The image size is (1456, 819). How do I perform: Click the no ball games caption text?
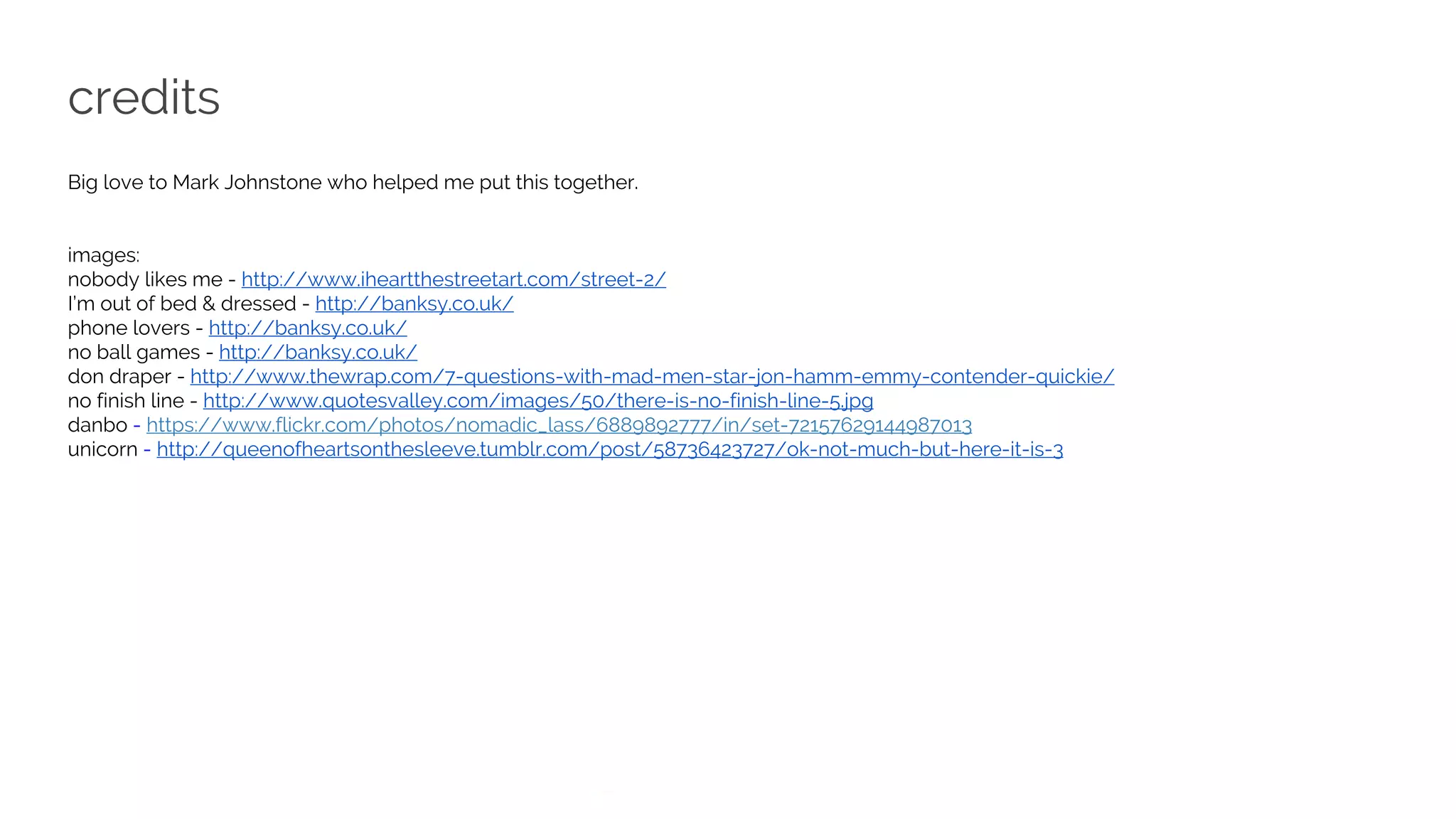click(134, 352)
